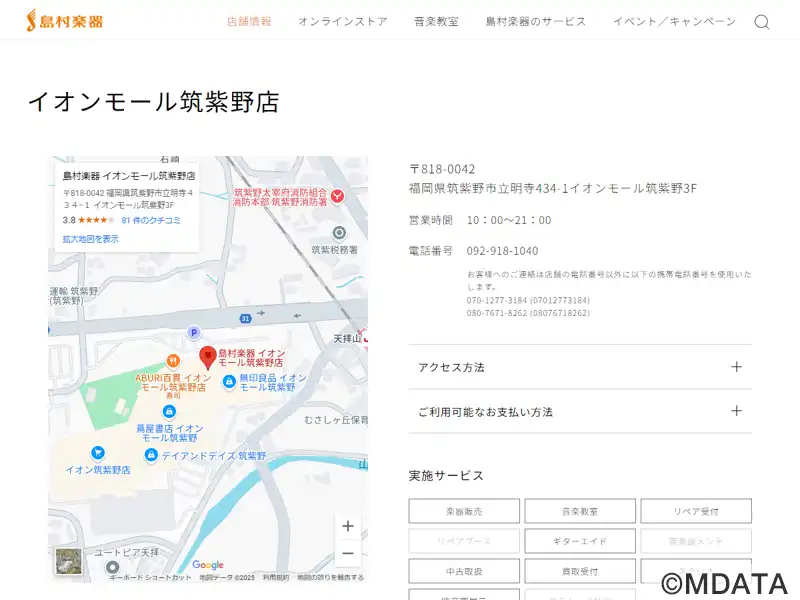Click the イオン筑紫野店 cart map marker
800x600 pixels.
(97, 453)
